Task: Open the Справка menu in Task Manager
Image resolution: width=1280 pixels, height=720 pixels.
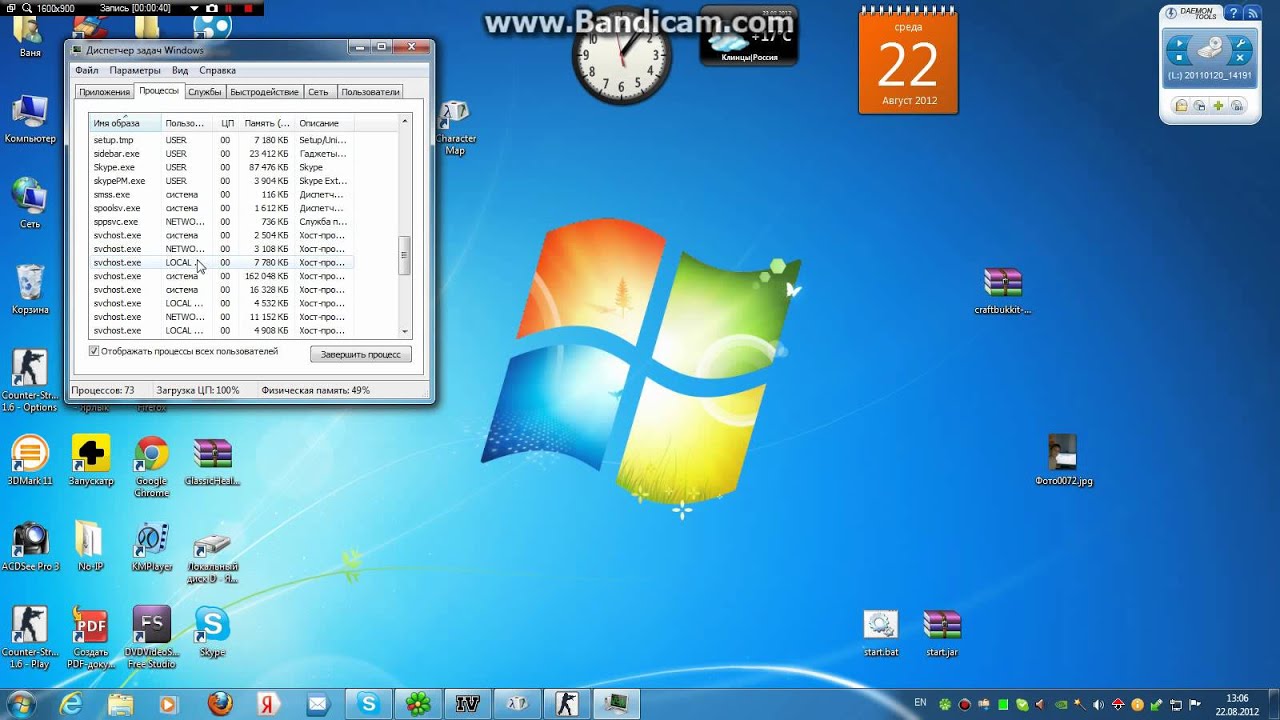Action: (217, 71)
